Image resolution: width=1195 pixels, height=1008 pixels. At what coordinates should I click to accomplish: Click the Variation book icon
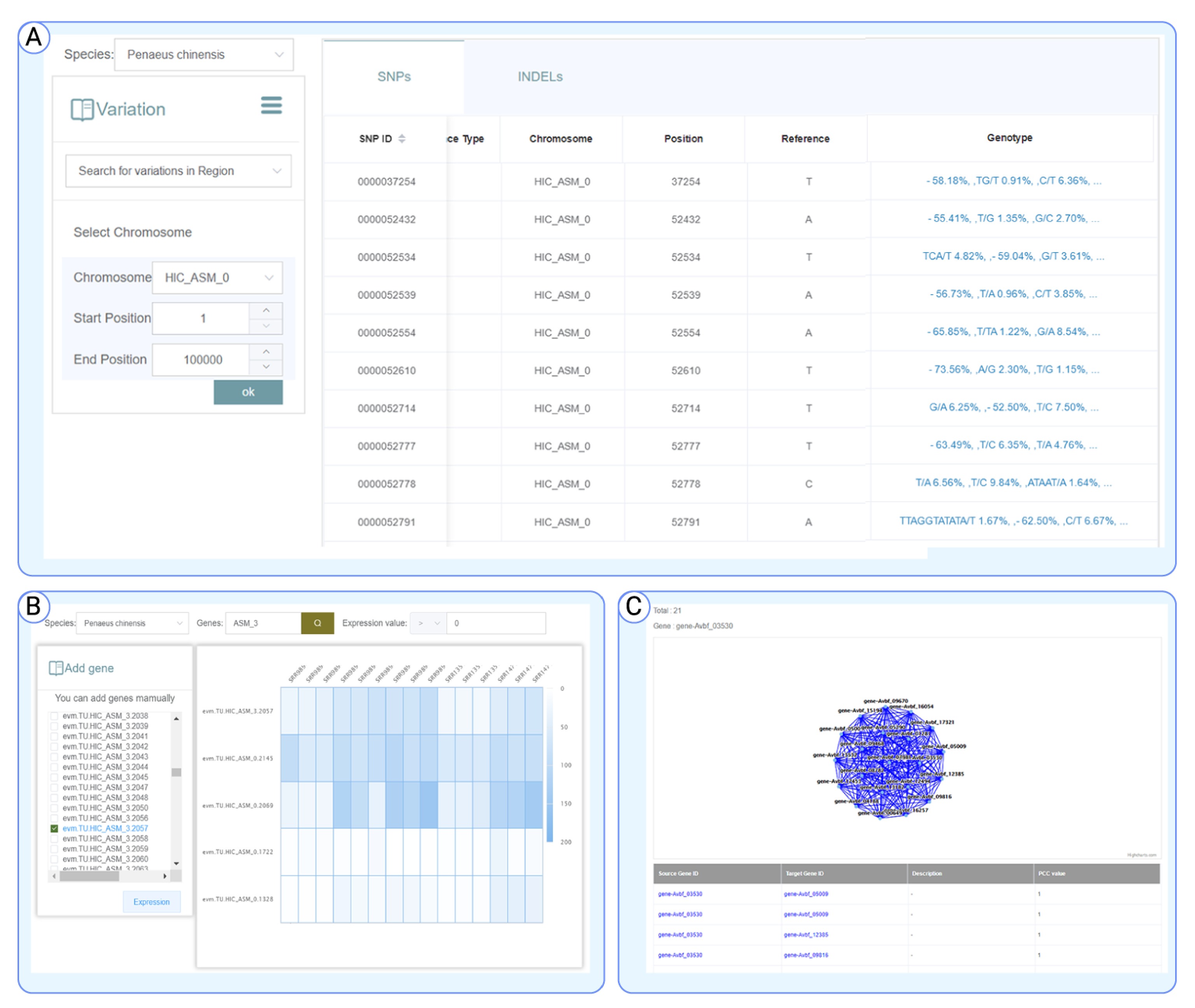[x=82, y=109]
